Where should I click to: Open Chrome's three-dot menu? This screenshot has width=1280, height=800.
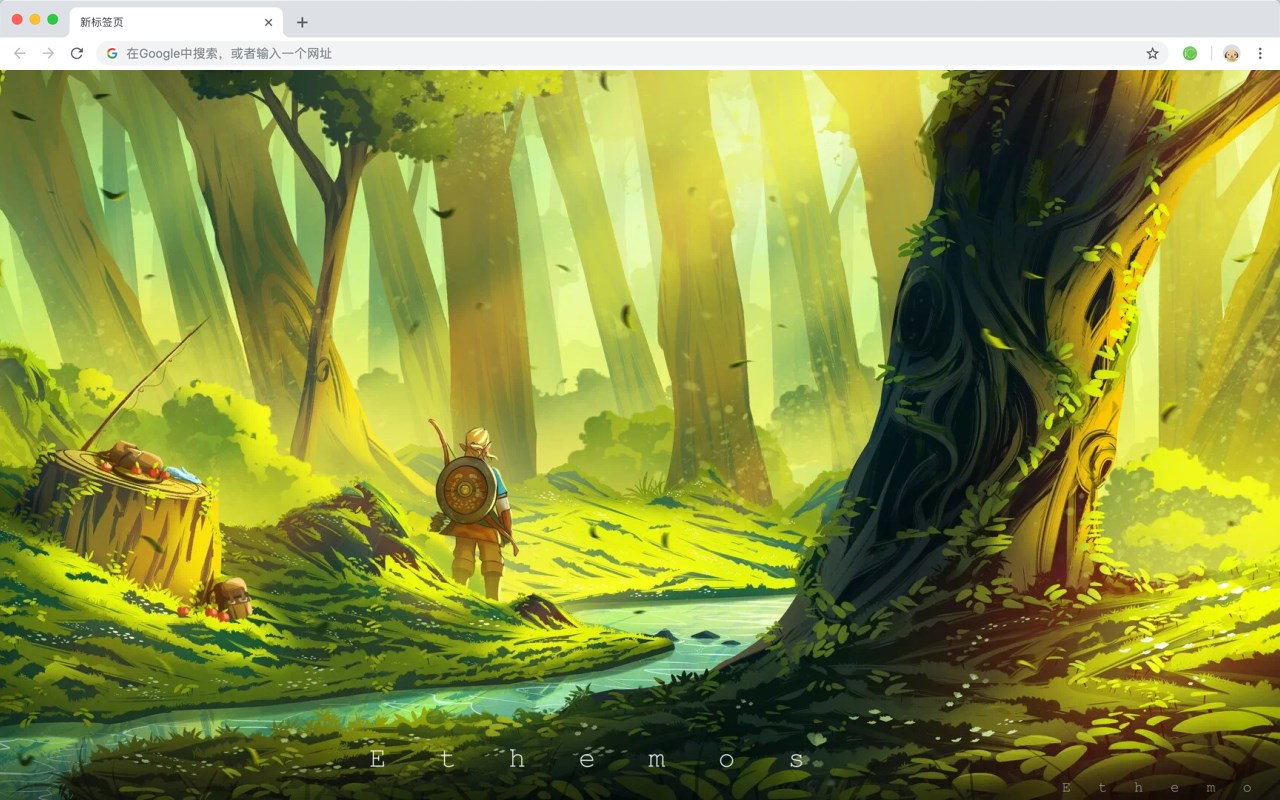tap(1260, 53)
